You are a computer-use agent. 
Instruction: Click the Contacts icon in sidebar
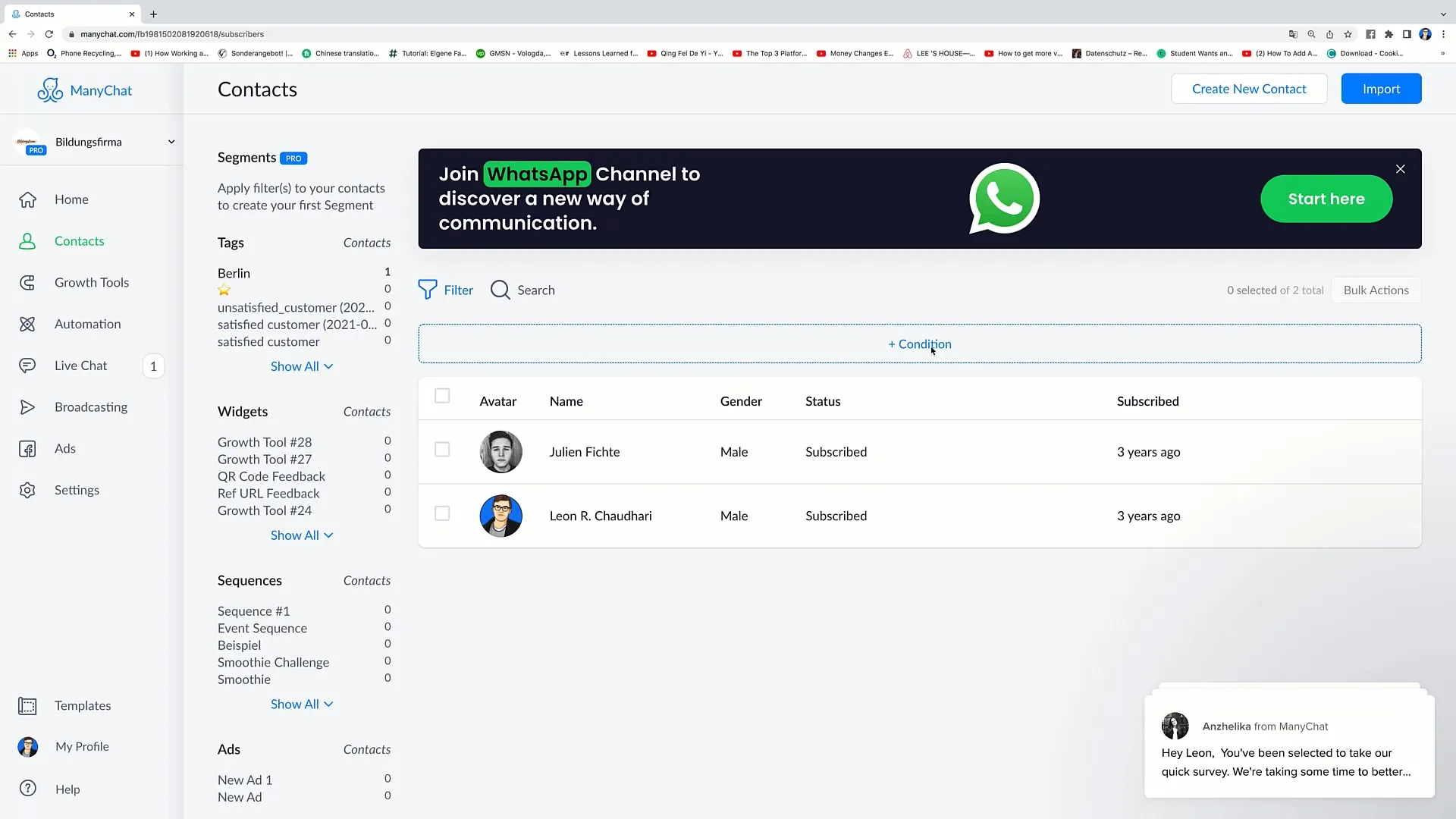pos(27,241)
